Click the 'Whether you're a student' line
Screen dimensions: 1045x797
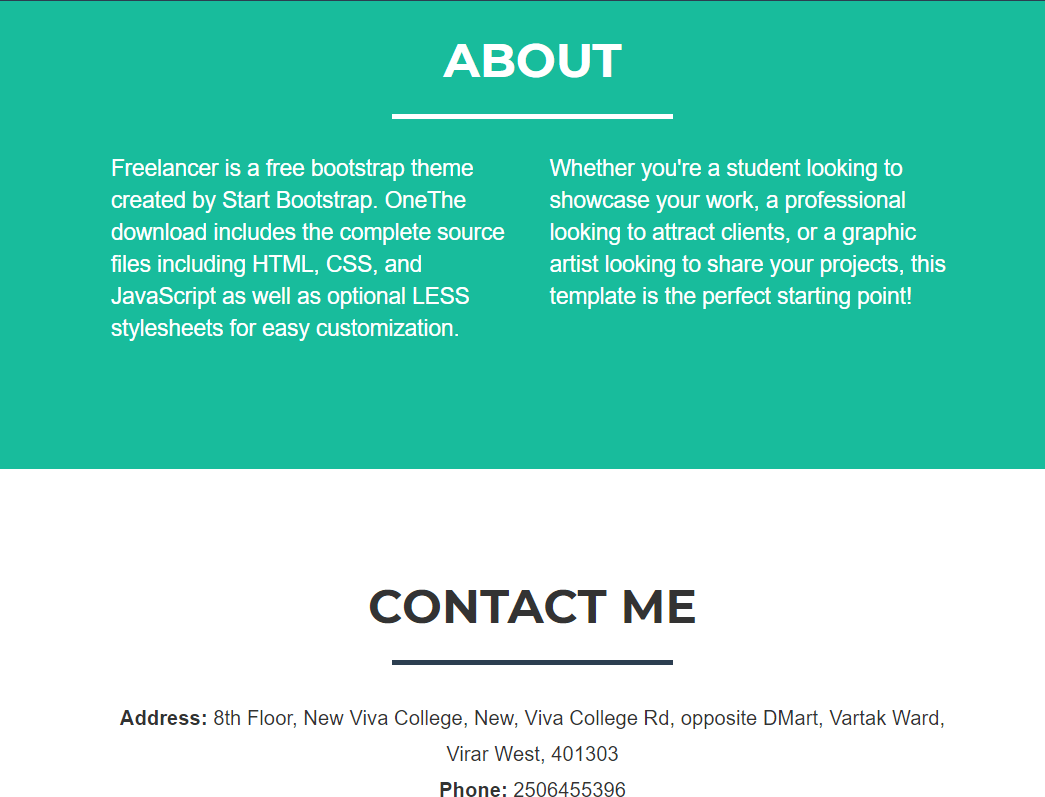[726, 168]
